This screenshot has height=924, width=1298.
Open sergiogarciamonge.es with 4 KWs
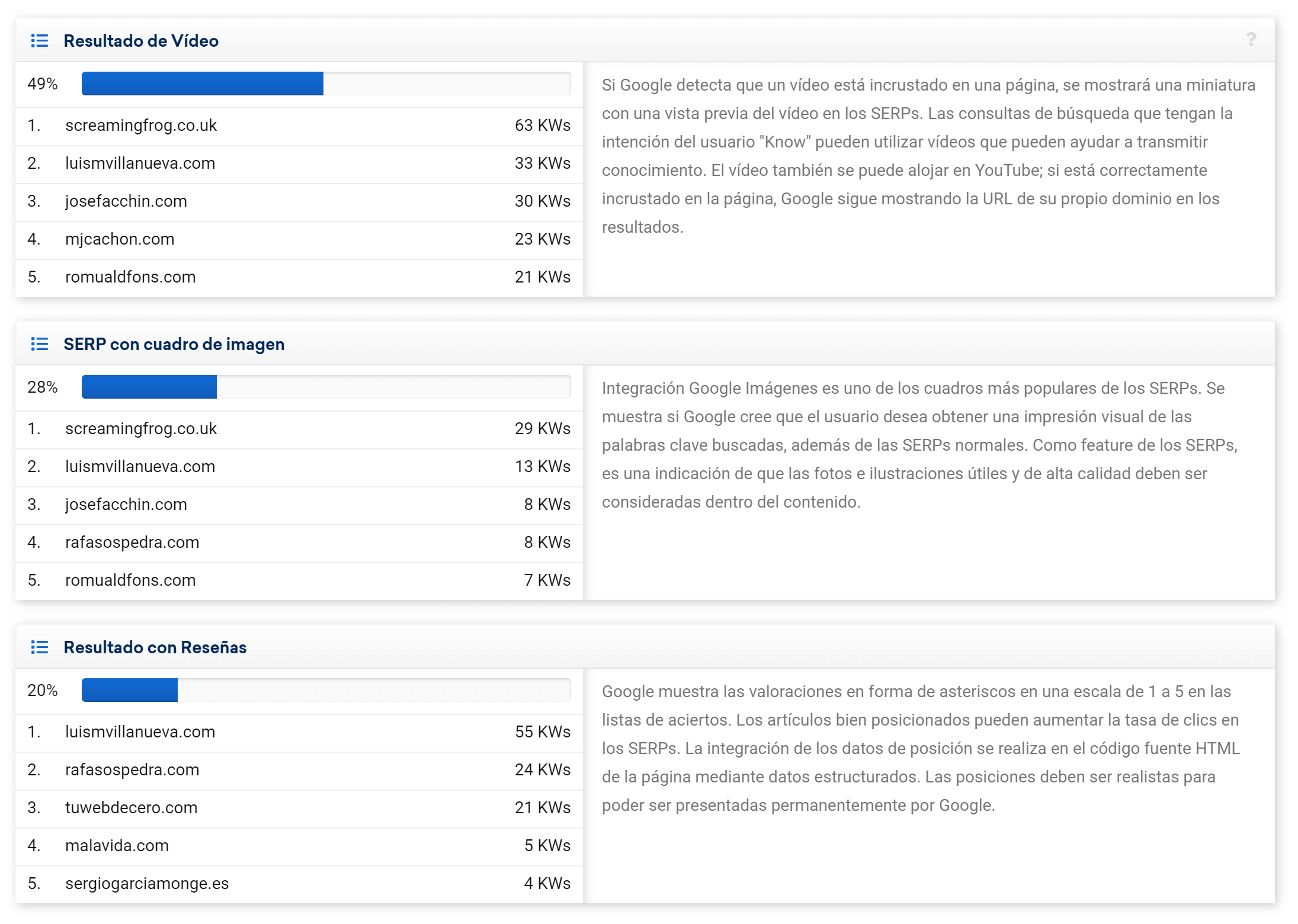147,884
